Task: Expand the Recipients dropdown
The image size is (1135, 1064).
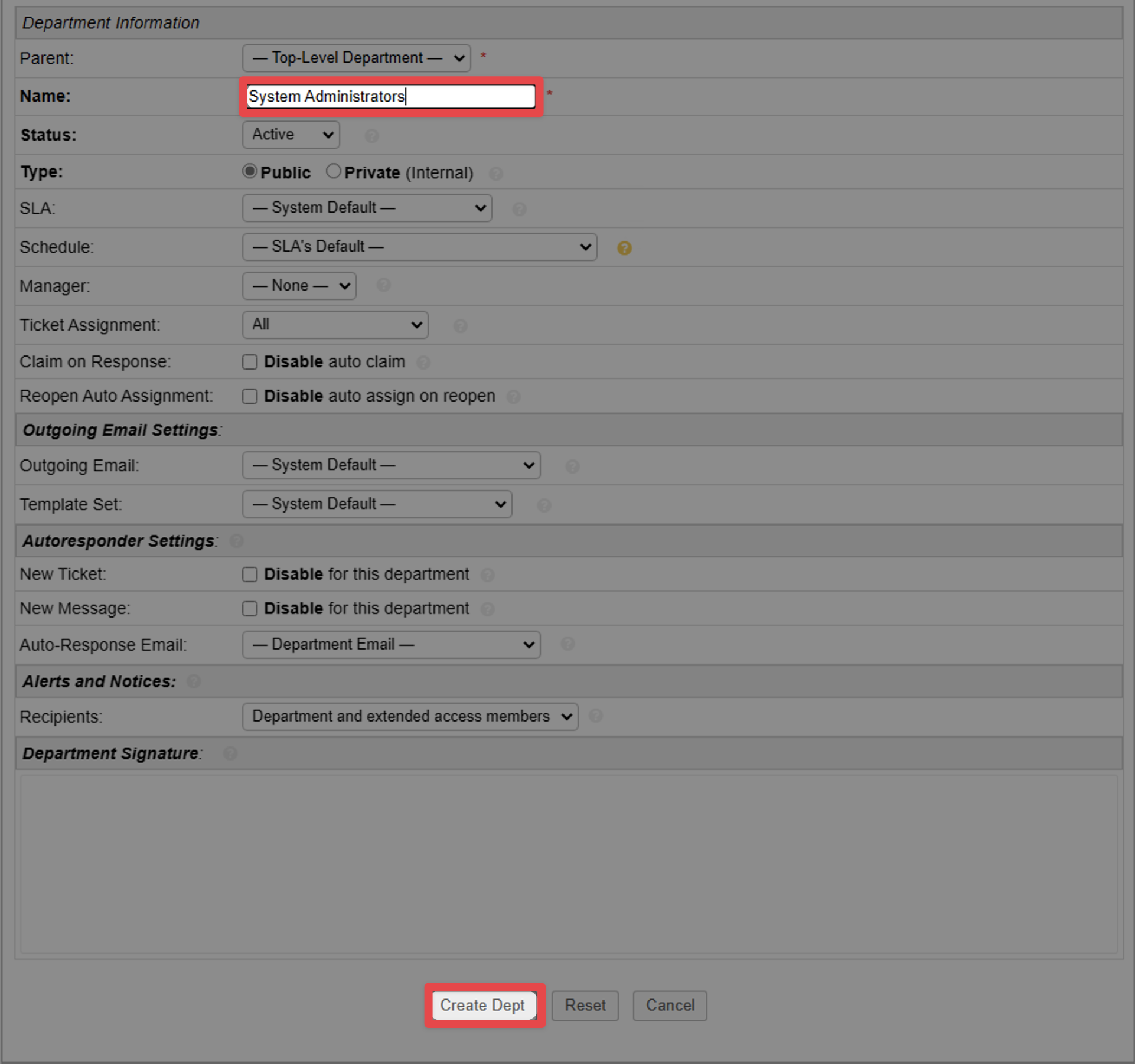Action: point(409,716)
